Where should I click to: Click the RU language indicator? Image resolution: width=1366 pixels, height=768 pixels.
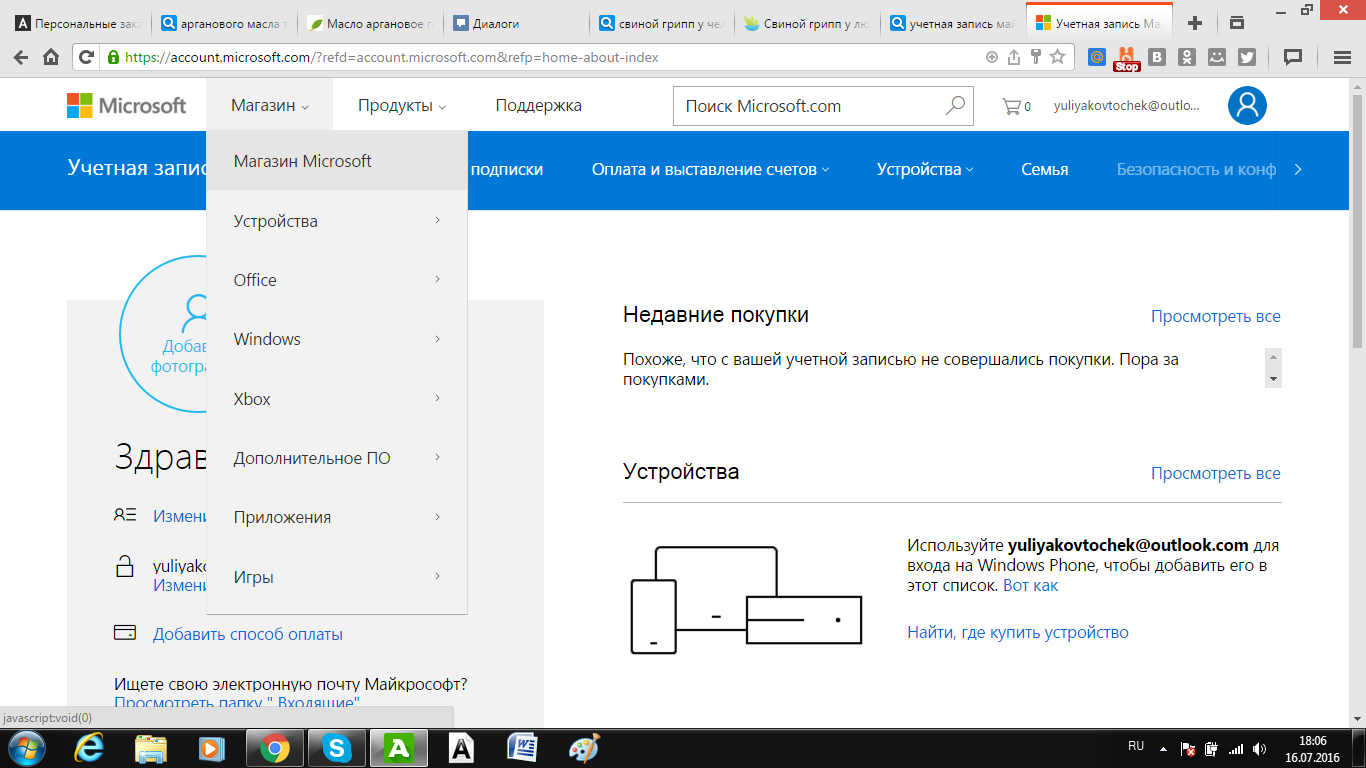pos(1136,746)
